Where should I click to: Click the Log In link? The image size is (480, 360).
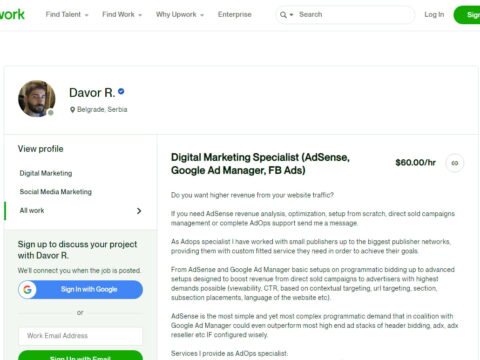(x=434, y=15)
